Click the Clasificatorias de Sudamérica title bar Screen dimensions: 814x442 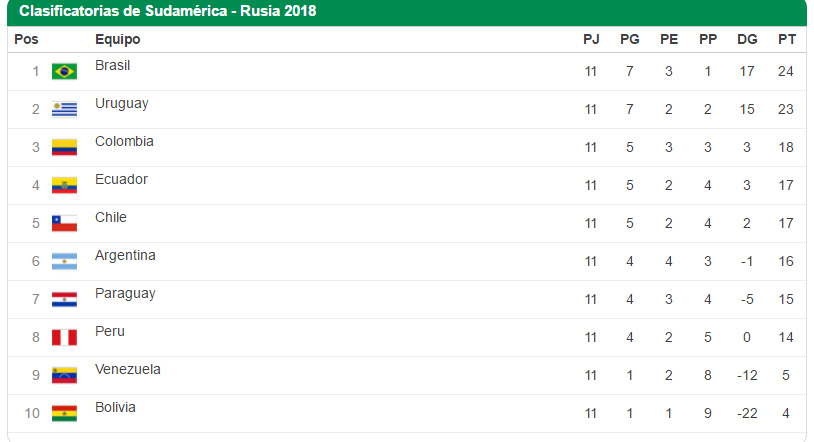pyautogui.click(x=170, y=12)
